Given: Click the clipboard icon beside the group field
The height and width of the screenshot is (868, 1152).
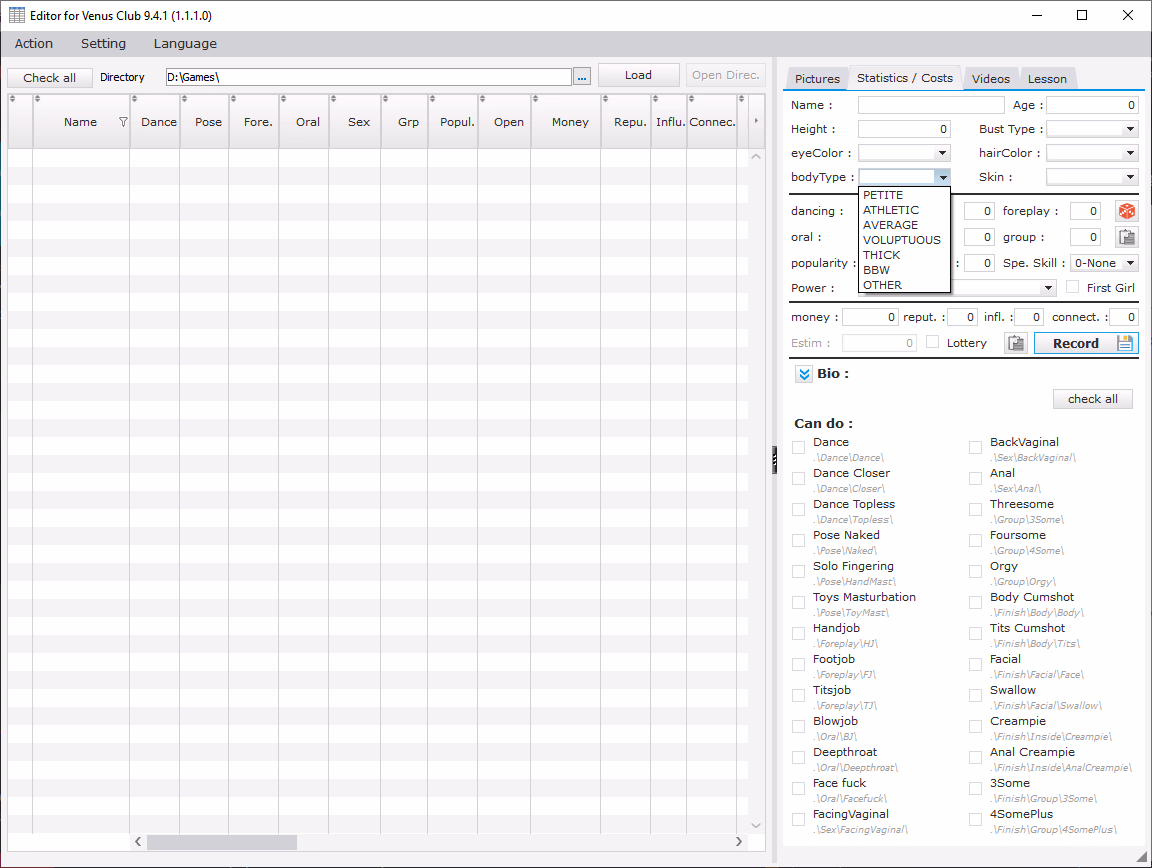Looking at the screenshot, I should (1127, 237).
